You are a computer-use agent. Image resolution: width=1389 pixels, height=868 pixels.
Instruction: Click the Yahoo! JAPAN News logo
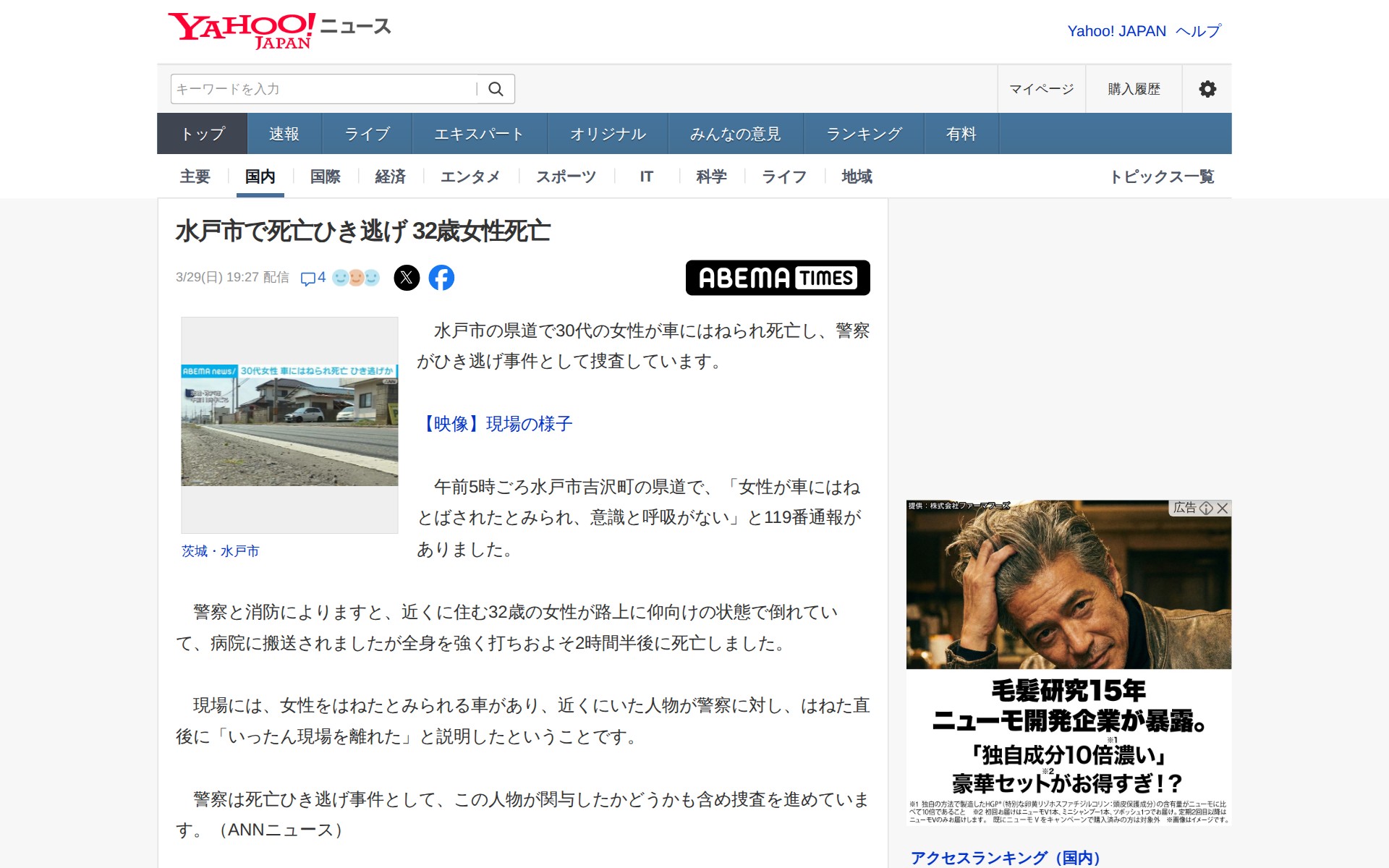(279, 27)
